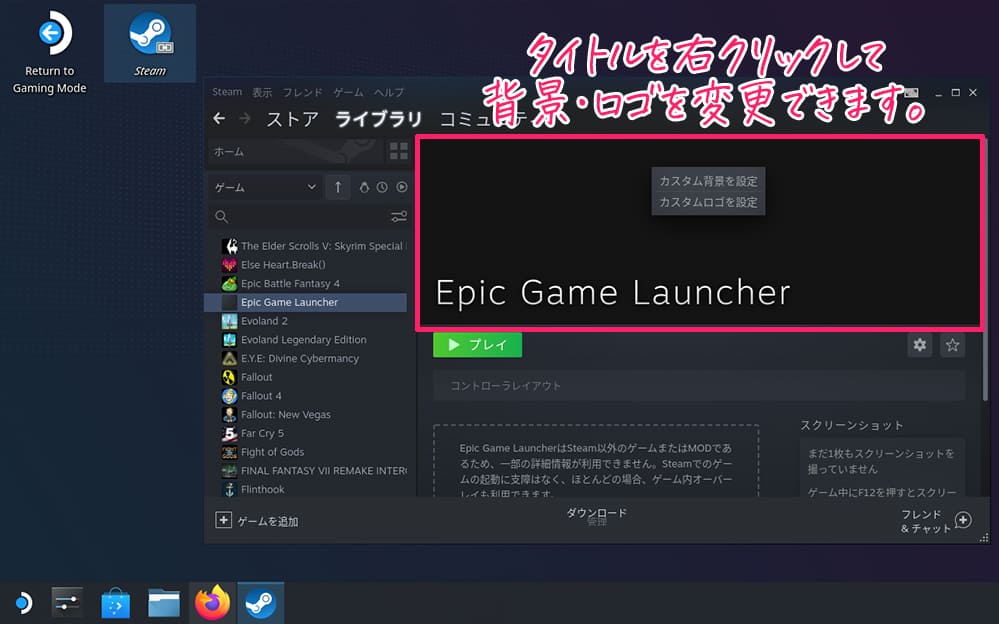
Task: Click Skyrim Special Edition game icon
Action: pos(229,246)
